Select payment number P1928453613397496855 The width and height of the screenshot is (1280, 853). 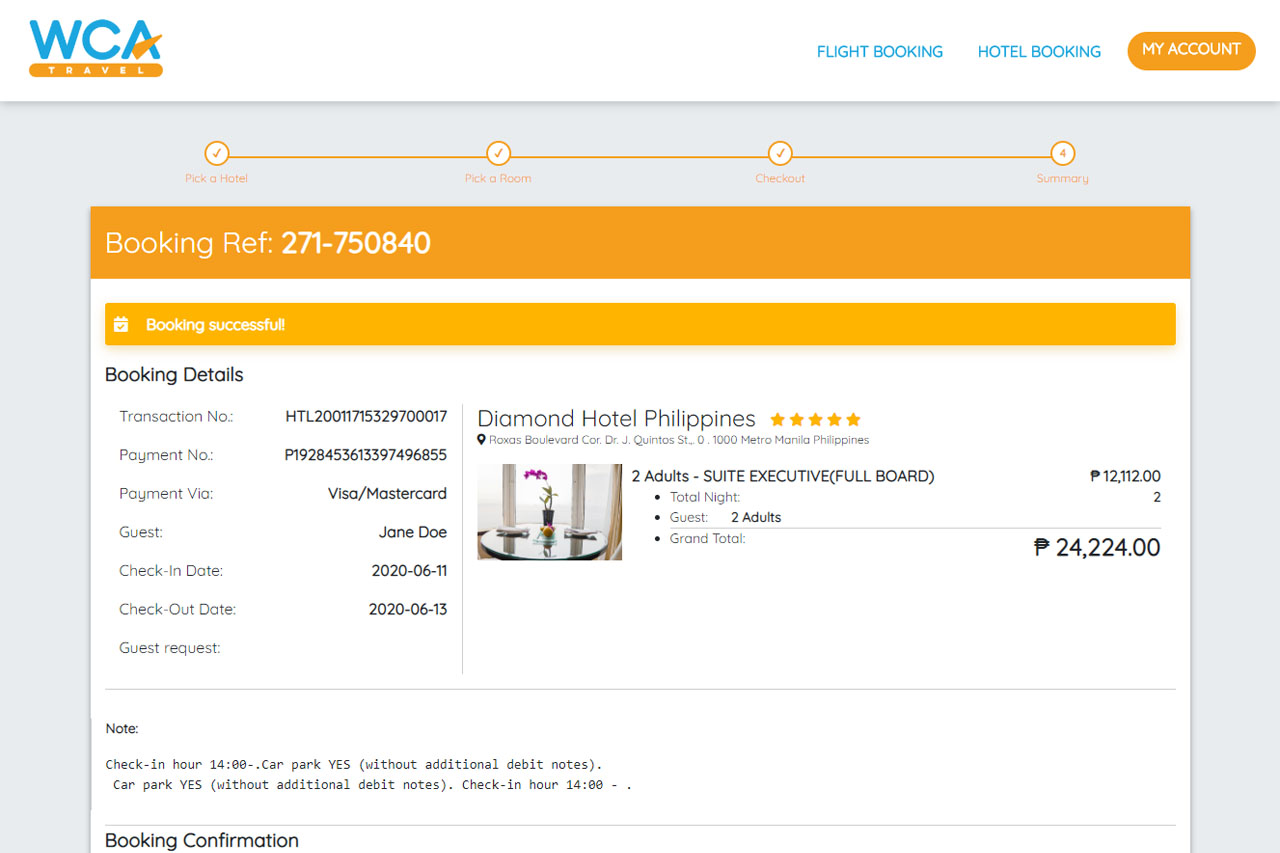pos(366,455)
